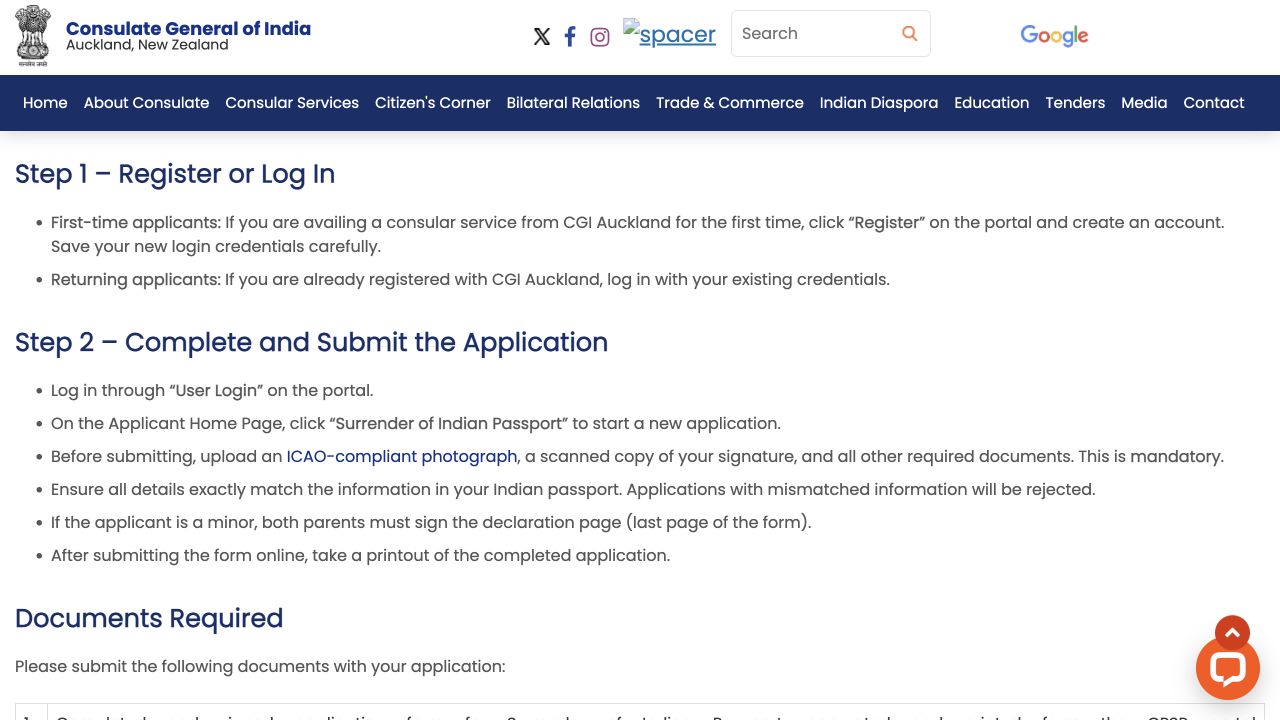Open Indian Diaspora menu
The height and width of the screenshot is (720, 1280).
(x=879, y=103)
